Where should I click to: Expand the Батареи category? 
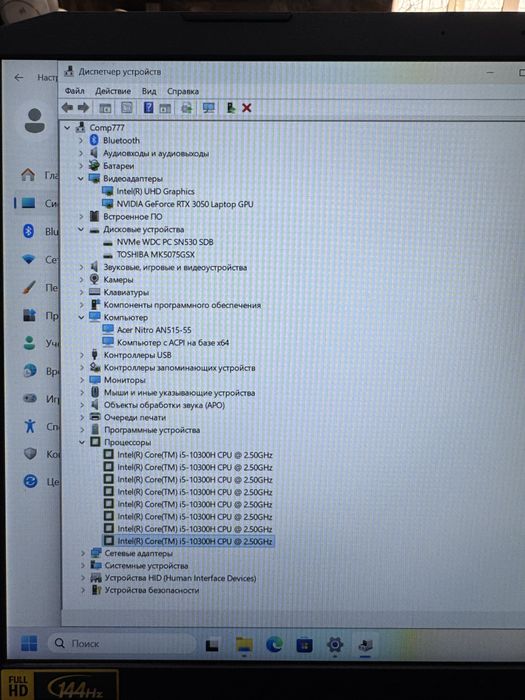pos(81,166)
